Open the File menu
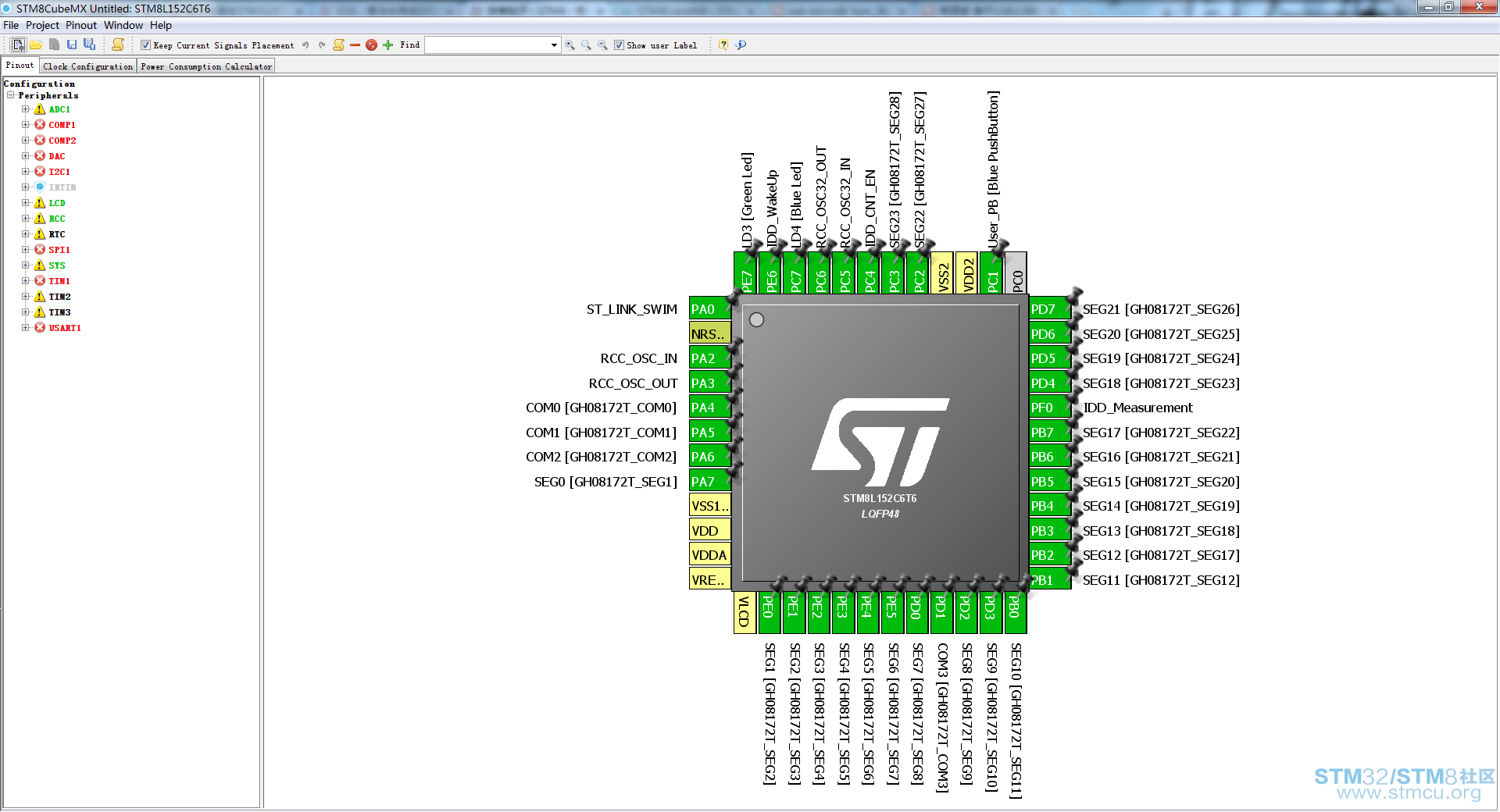This screenshot has width=1500, height=812. pyautogui.click(x=11, y=25)
